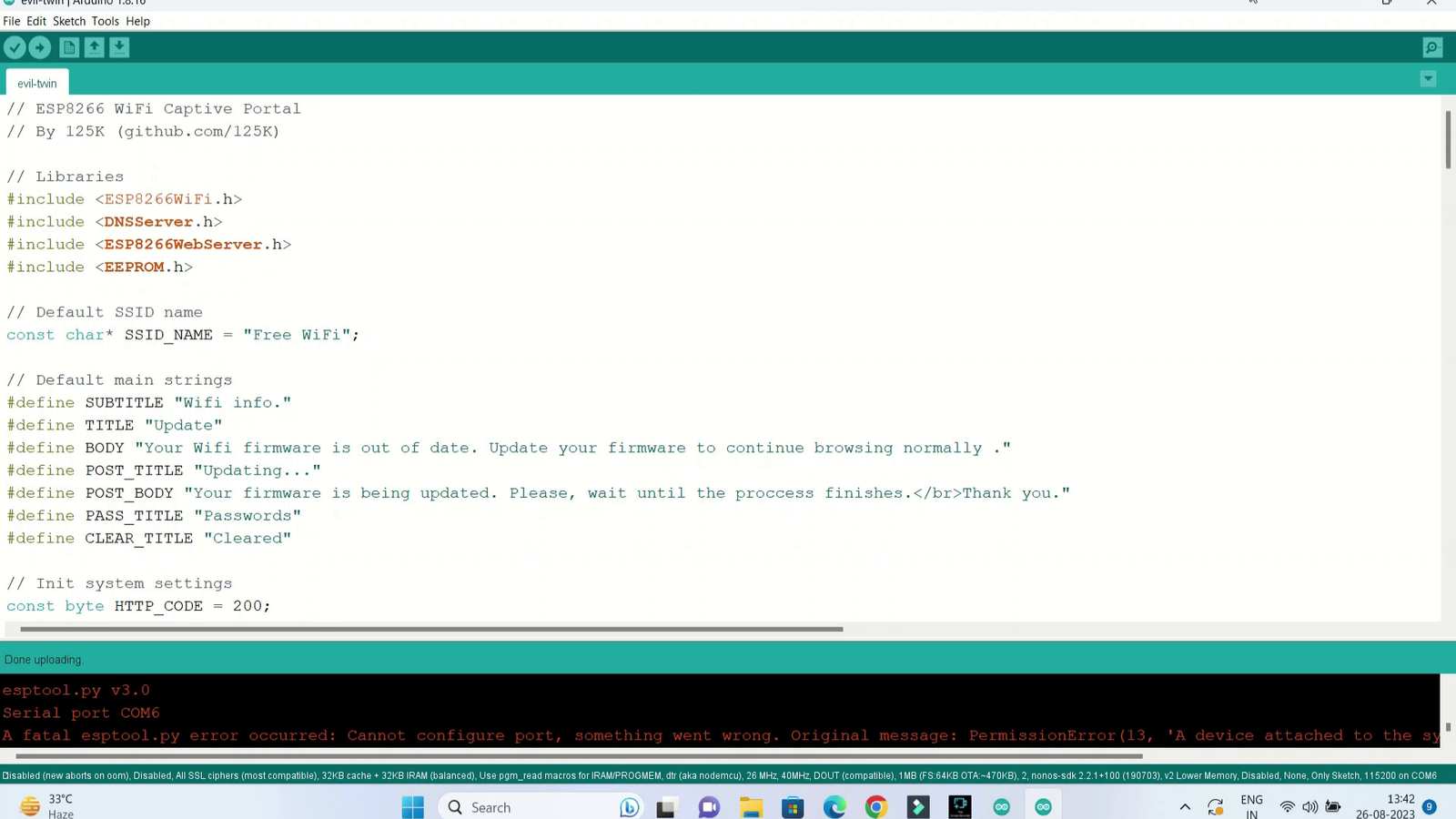Image resolution: width=1456 pixels, height=819 pixels.
Task: Create a new sketch with New icon
Action: pyautogui.click(x=69, y=47)
